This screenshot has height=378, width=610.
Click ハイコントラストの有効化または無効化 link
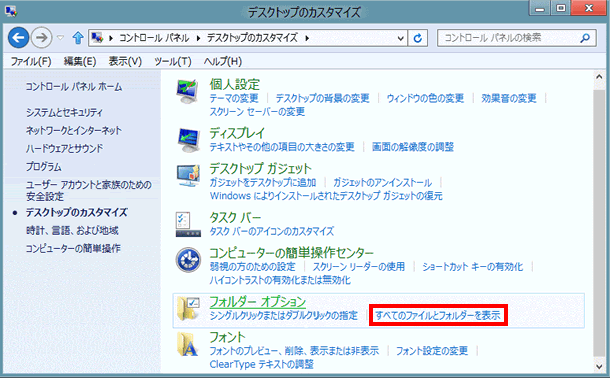[x=280, y=280]
